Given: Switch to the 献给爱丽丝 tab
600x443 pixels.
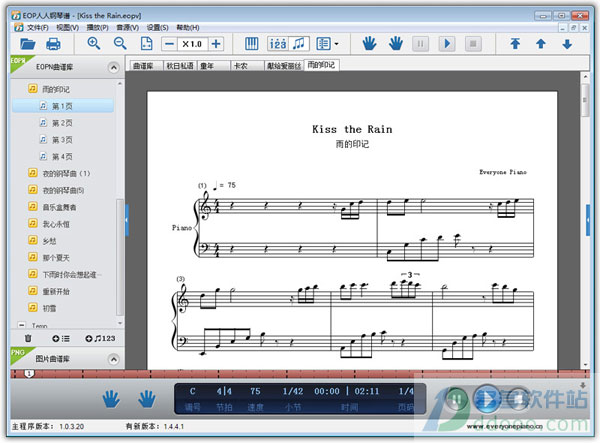Looking at the screenshot, I should tap(284, 66).
